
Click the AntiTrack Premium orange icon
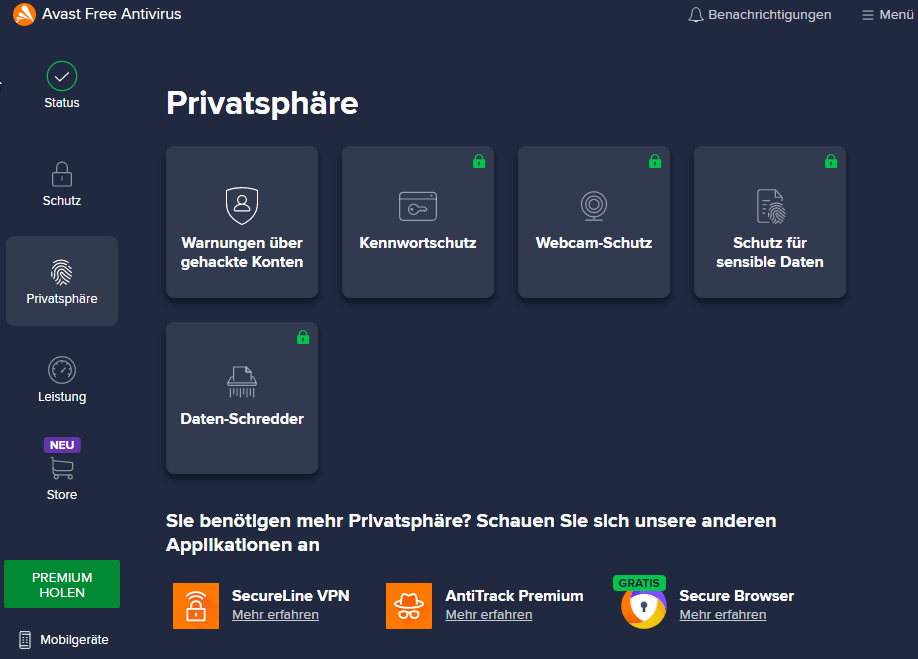(409, 606)
